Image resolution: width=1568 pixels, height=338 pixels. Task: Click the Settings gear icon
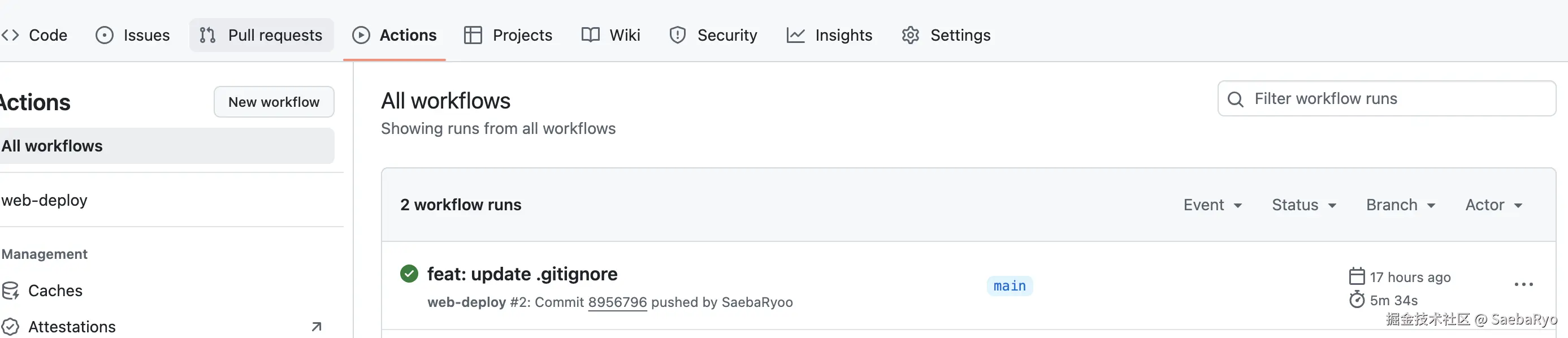[x=910, y=35]
